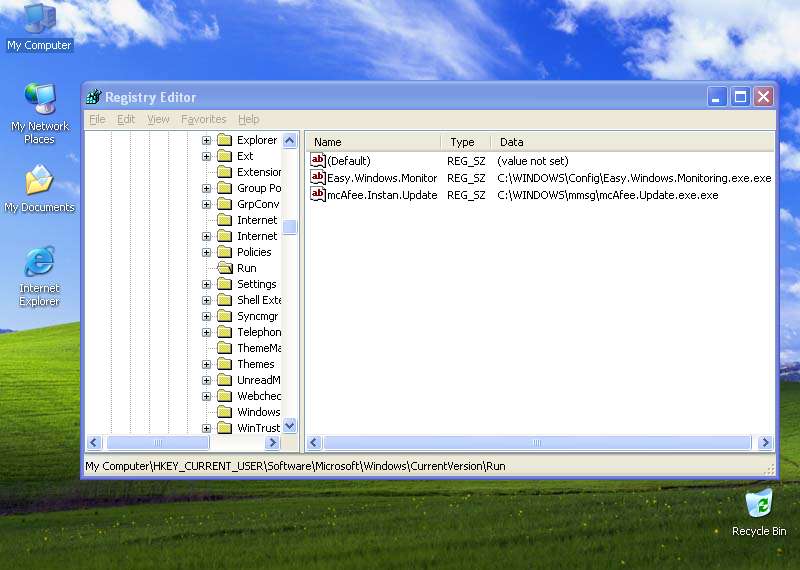Click the Group Po key folder icon
Screen dimensions: 800x570
[x=224, y=188]
